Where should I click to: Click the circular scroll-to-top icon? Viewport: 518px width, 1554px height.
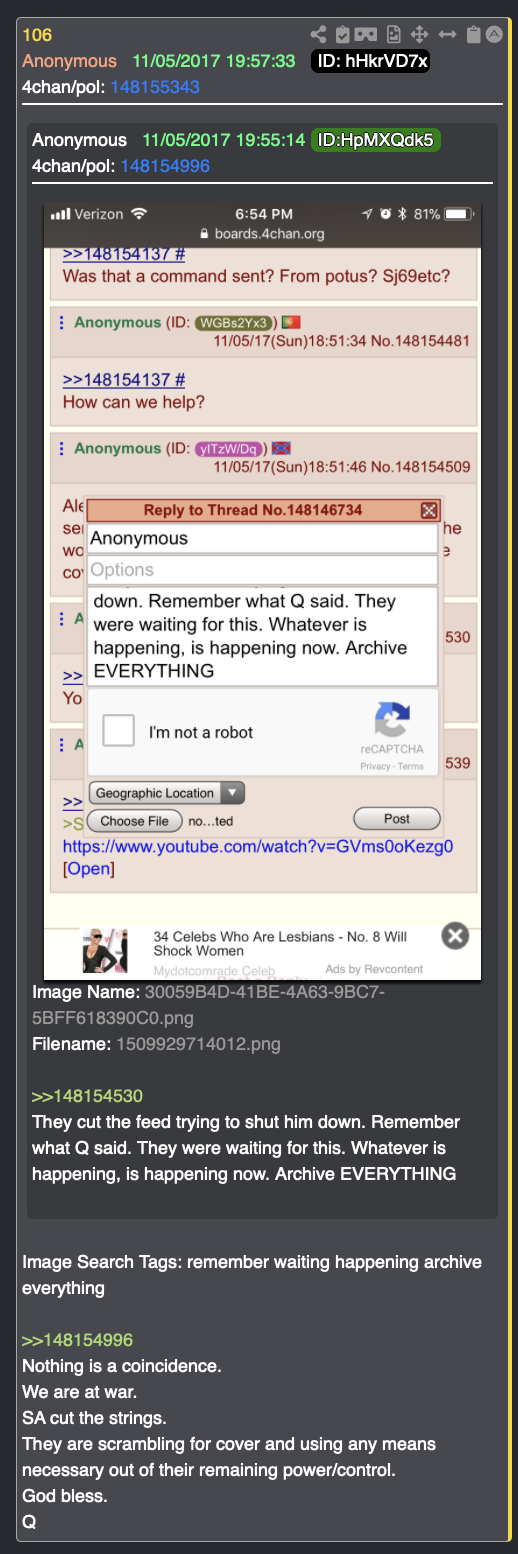pos(494,35)
